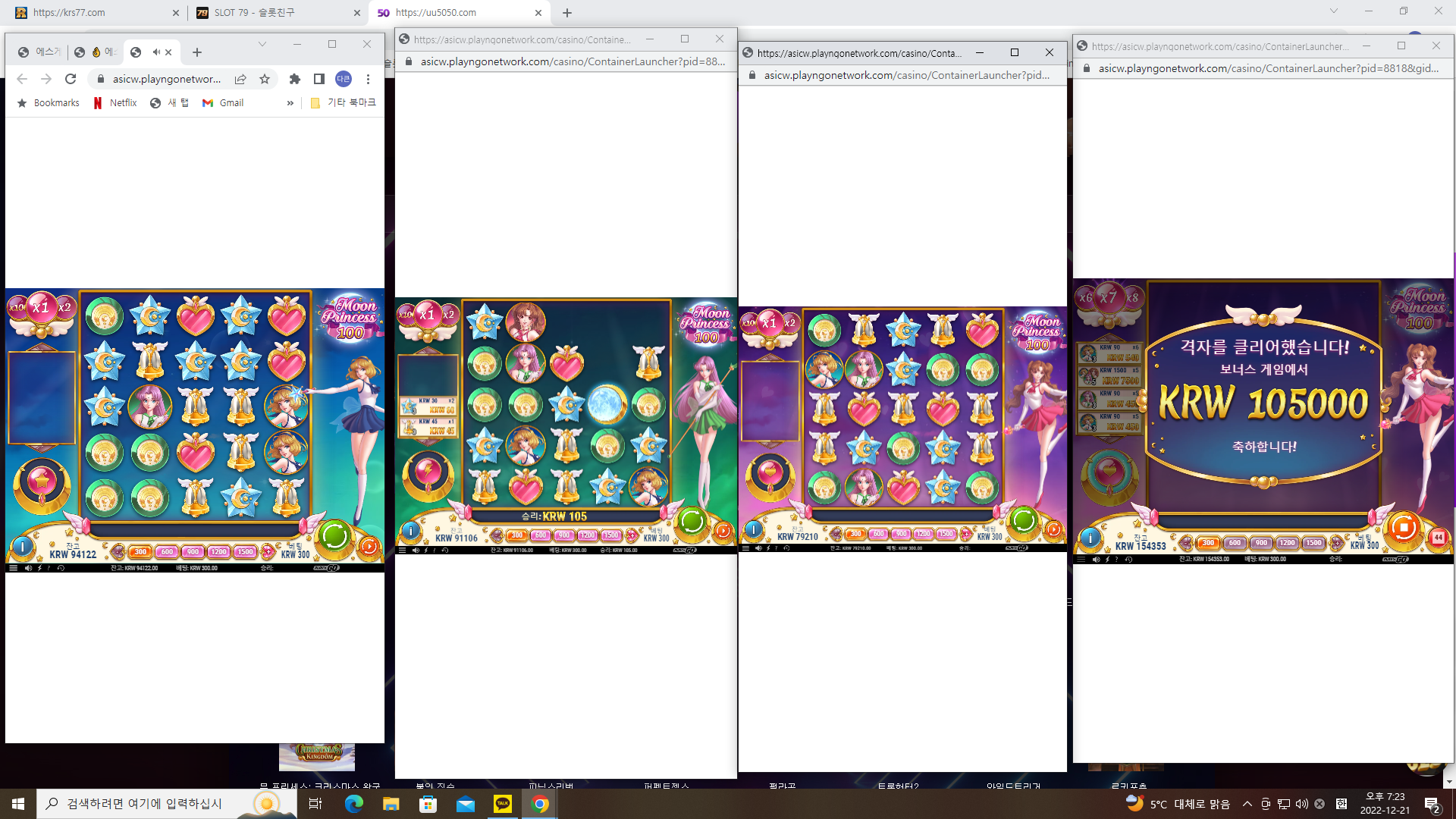Select 300 bet in first game window

140,552
